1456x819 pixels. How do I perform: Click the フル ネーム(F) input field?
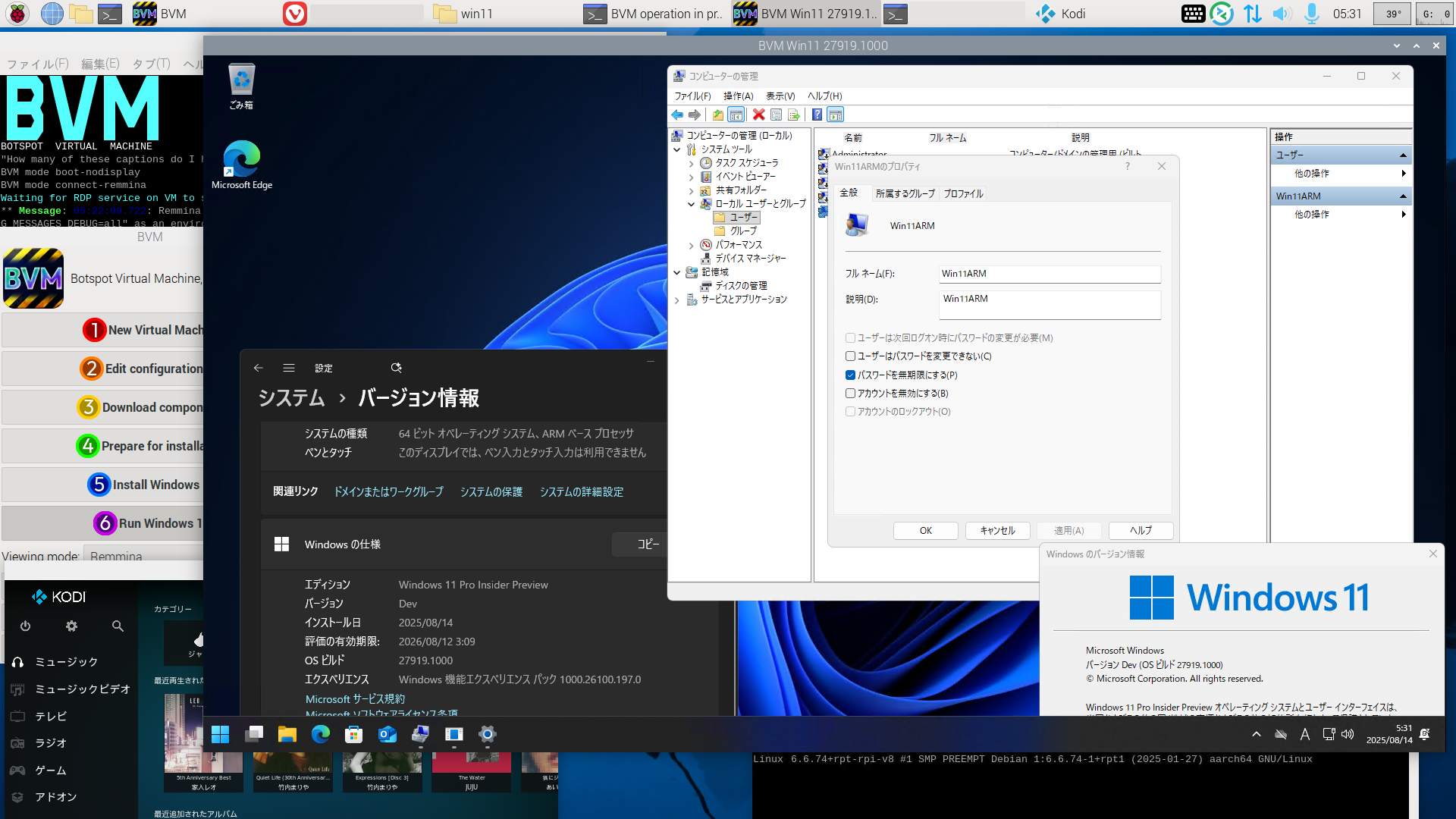[x=1050, y=274]
